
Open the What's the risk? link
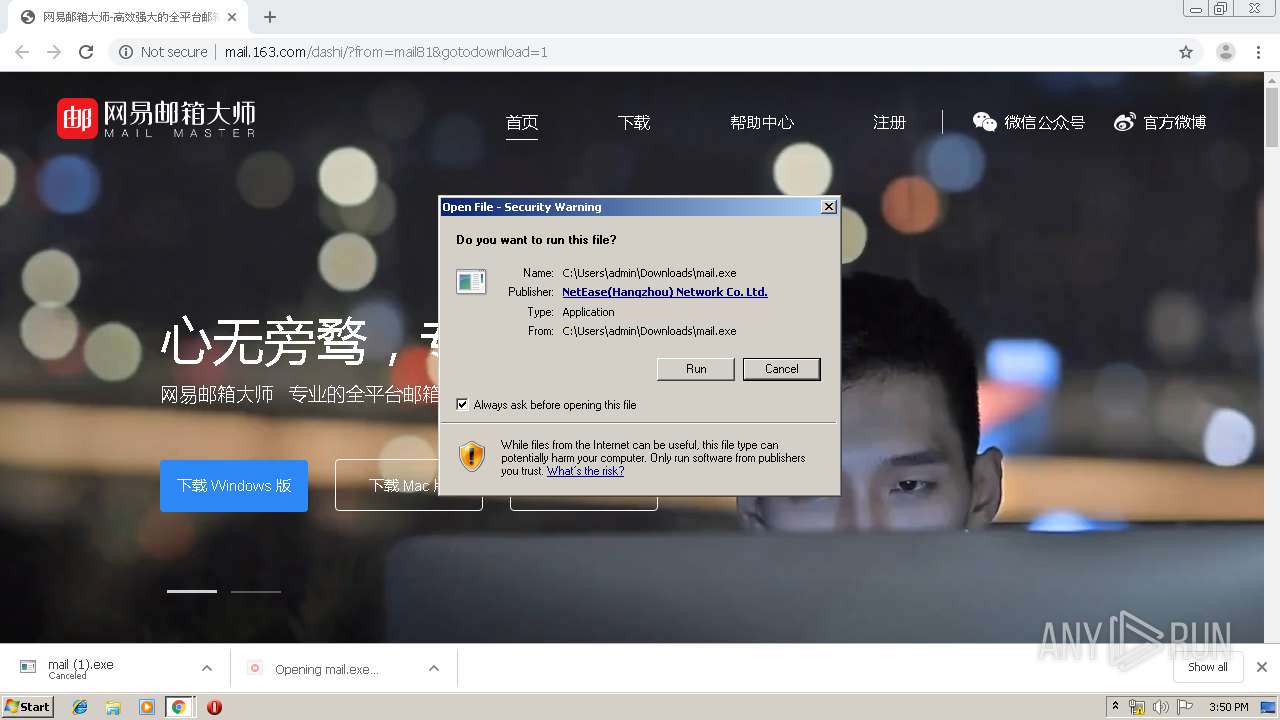(585, 471)
